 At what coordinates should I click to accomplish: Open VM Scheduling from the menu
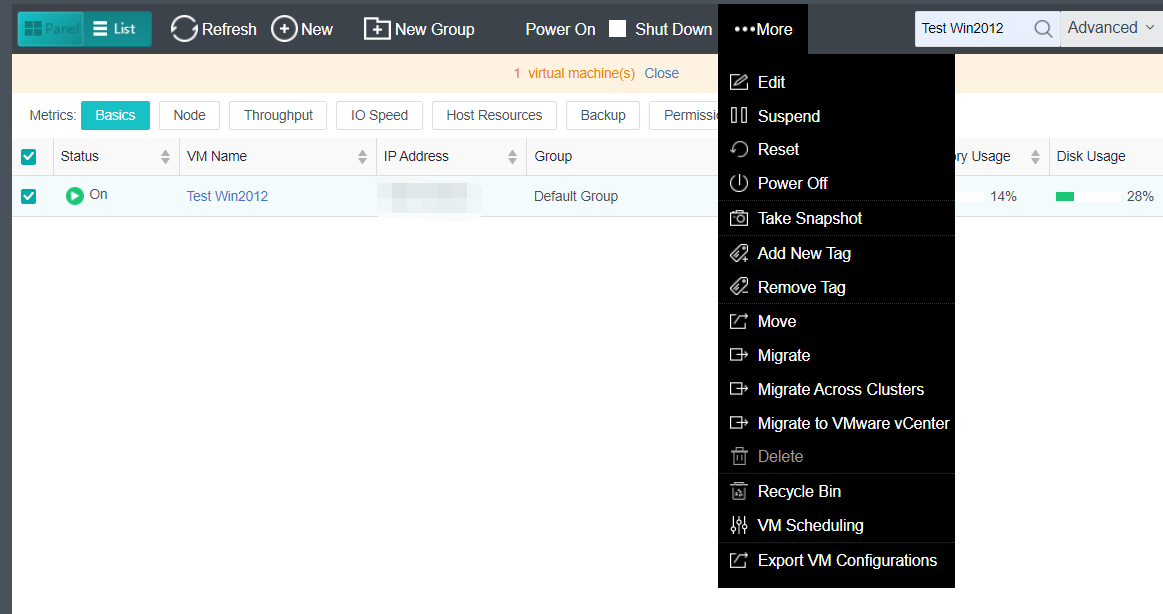(809, 525)
